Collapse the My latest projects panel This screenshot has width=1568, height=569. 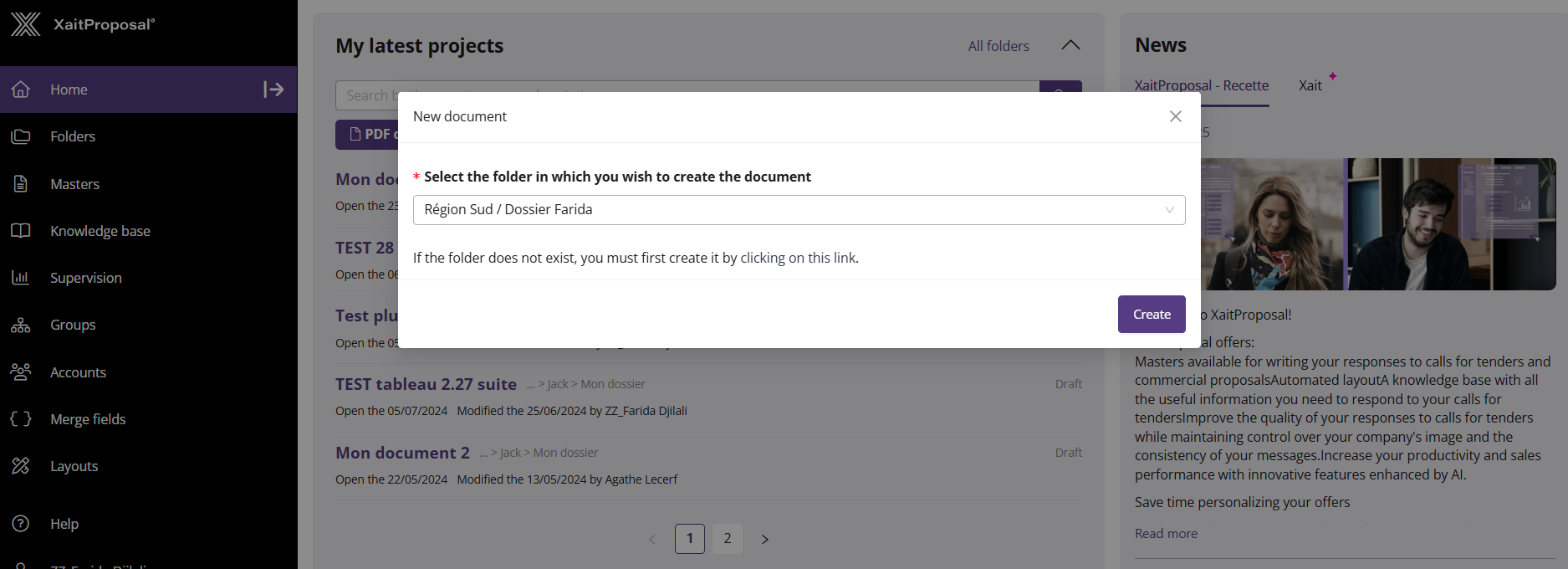pyautogui.click(x=1070, y=45)
